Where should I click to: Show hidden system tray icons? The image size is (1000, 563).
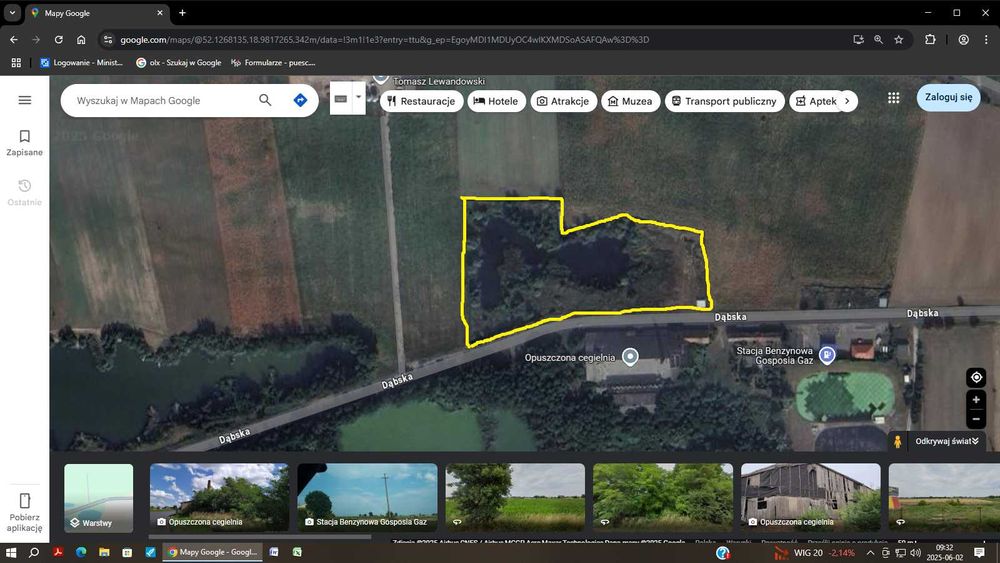[x=870, y=553]
